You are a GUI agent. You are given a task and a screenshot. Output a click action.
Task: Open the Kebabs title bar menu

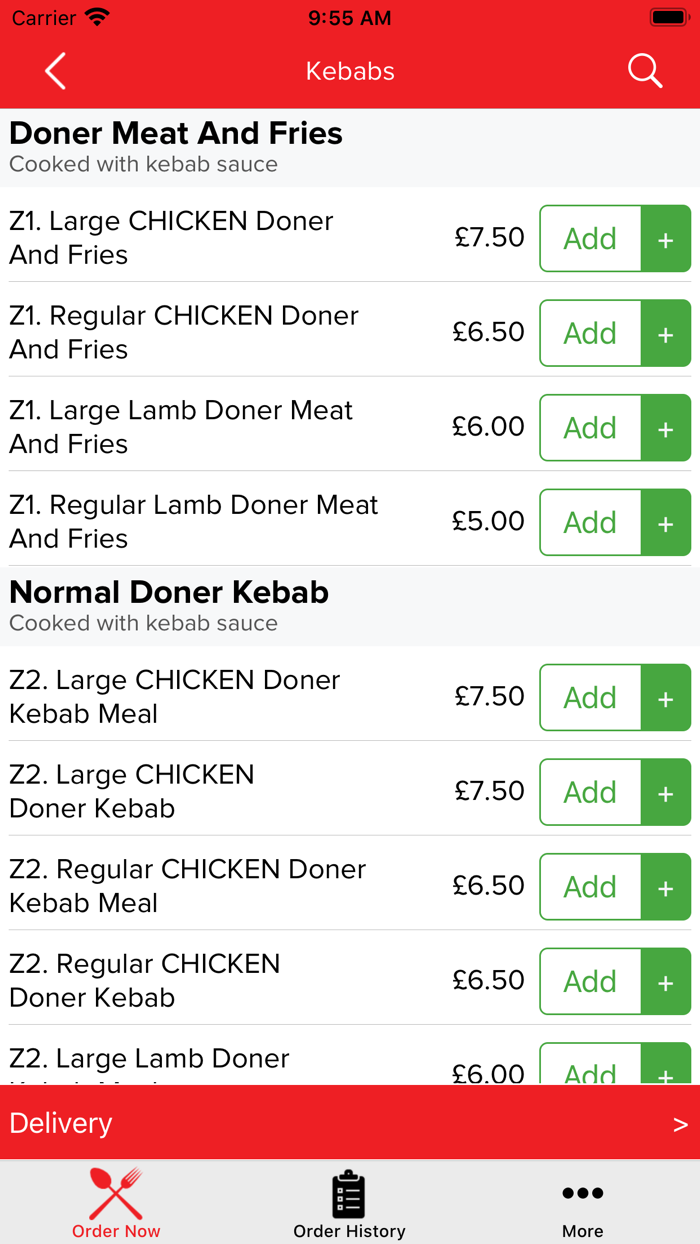tap(350, 71)
